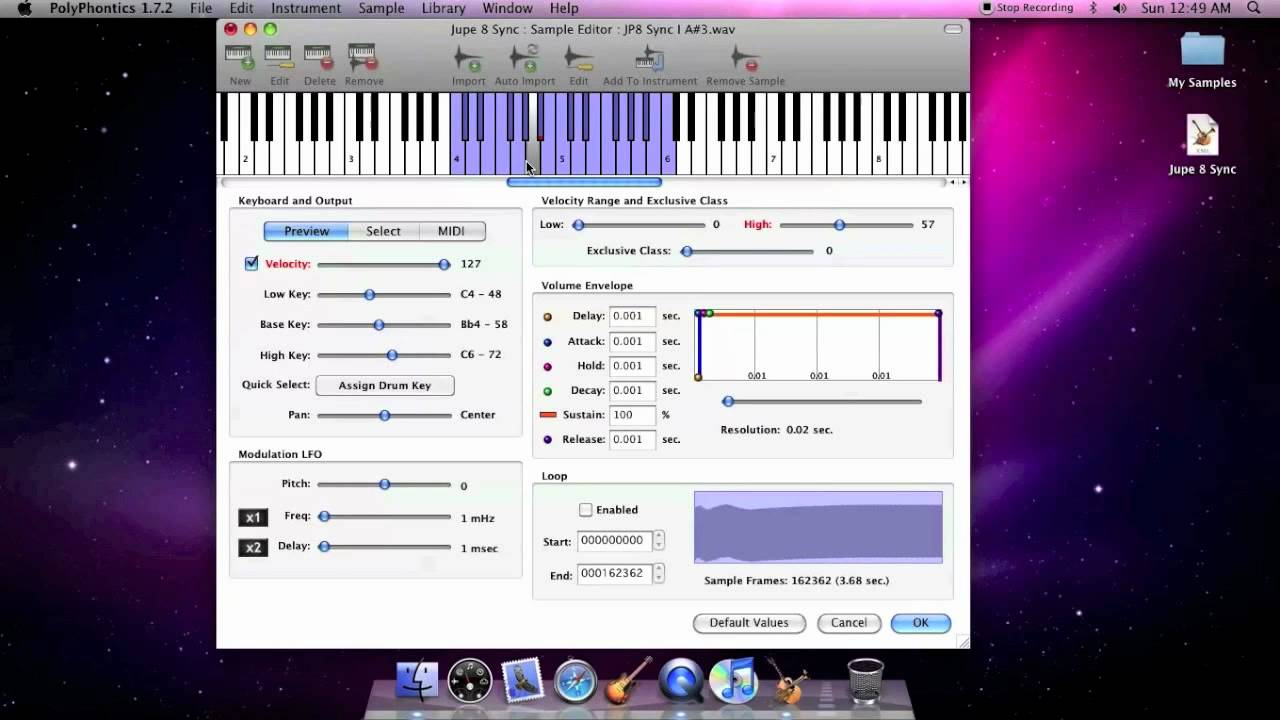Click the Attack time input field
The width and height of the screenshot is (1280, 720).
tap(632, 341)
